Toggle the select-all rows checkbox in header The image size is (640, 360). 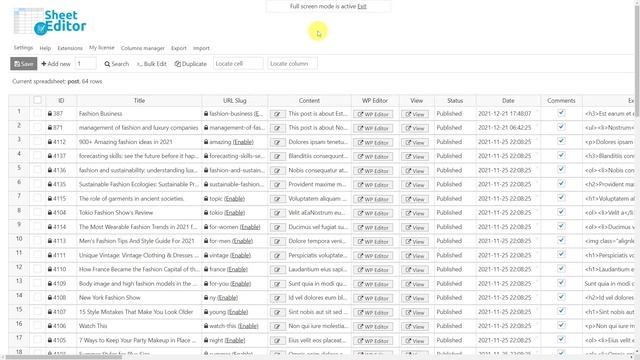coord(37,100)
